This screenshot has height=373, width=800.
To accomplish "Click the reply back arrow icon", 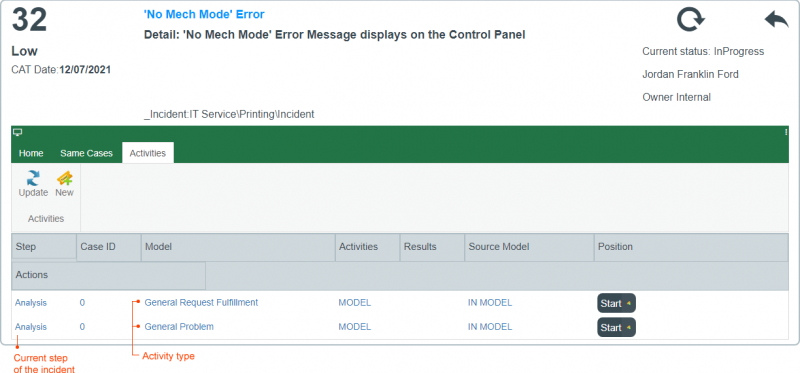I will [777, 20].
